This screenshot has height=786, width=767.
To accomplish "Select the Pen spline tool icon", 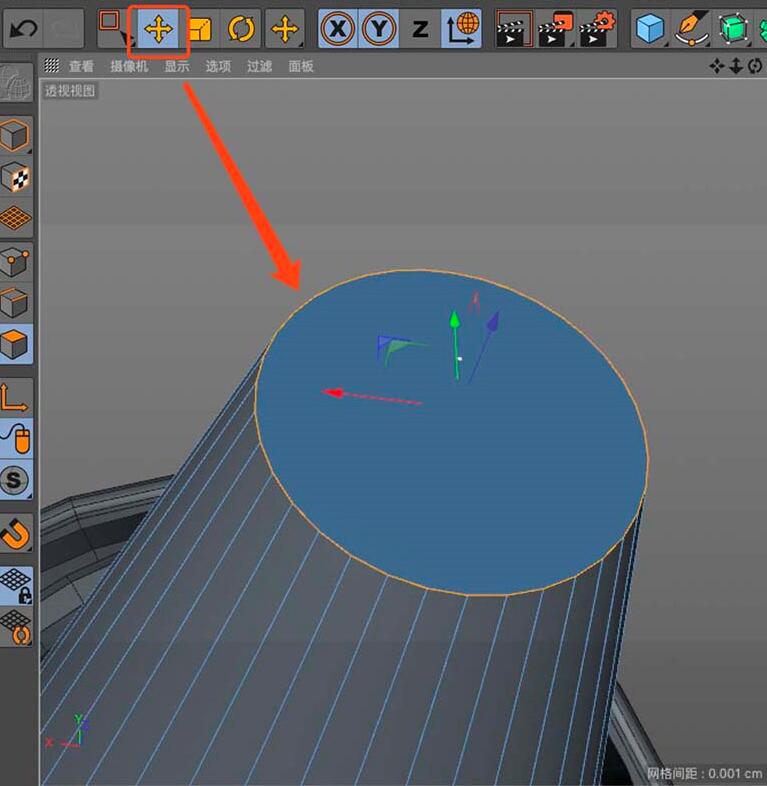I will pyautogui.click(x=692, y=29).
